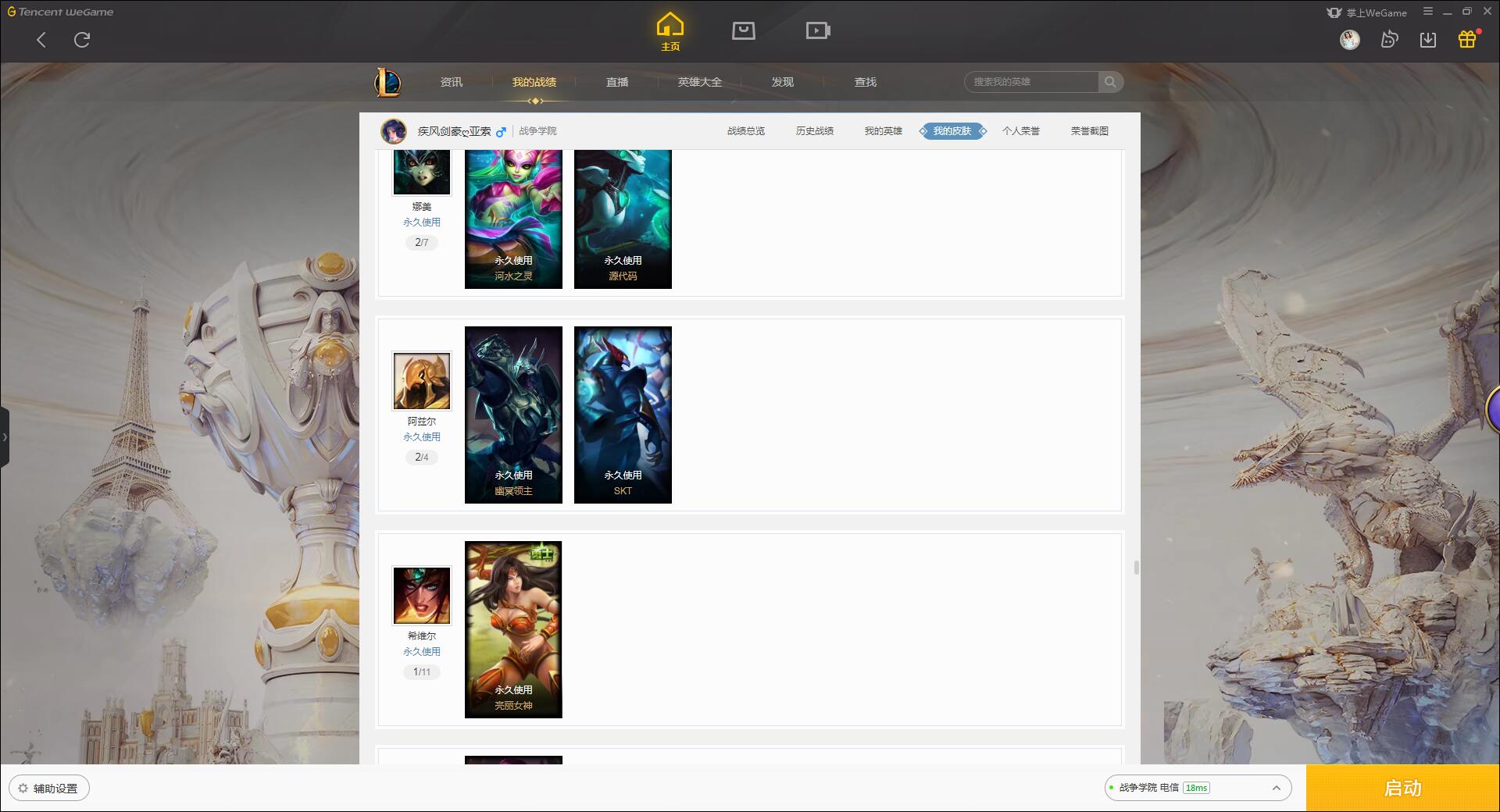The width and height of the screenshot is (1500, 812).
Task: Open the hamburger main menu
Action: 1428,12
